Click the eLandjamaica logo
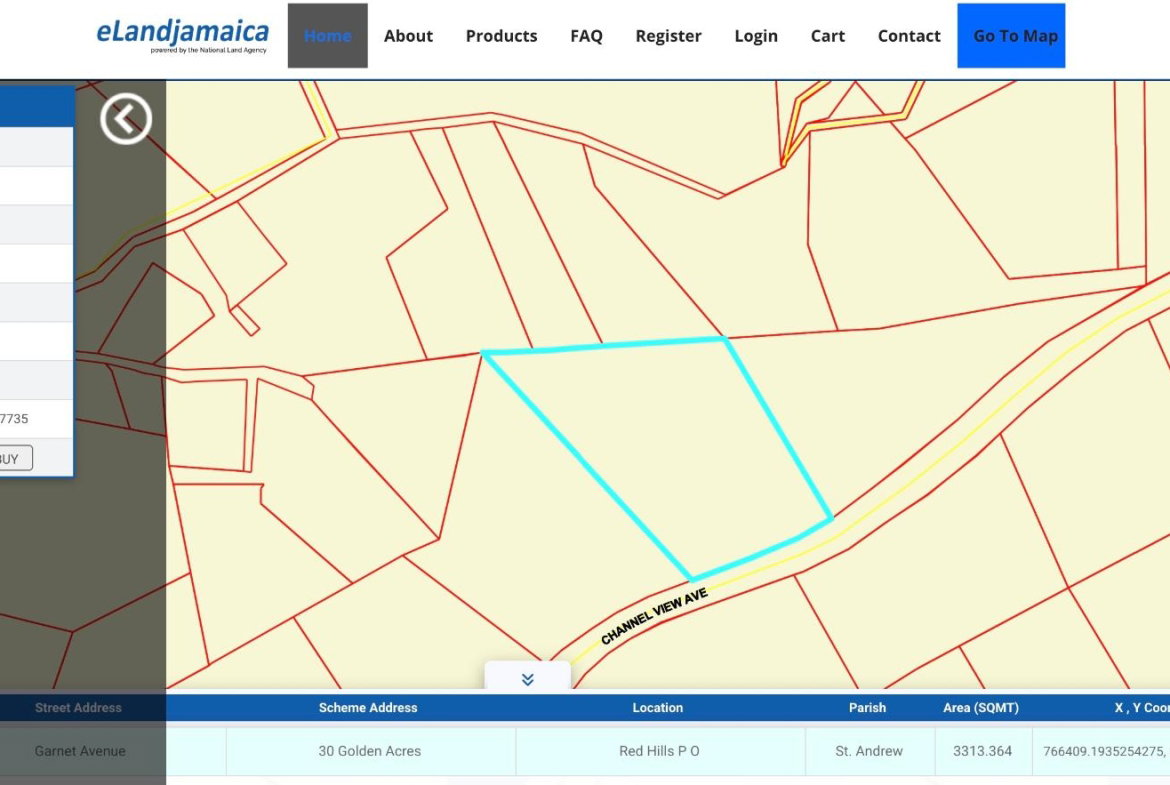This screenshot has width=1170, height=785. point(182,35)
